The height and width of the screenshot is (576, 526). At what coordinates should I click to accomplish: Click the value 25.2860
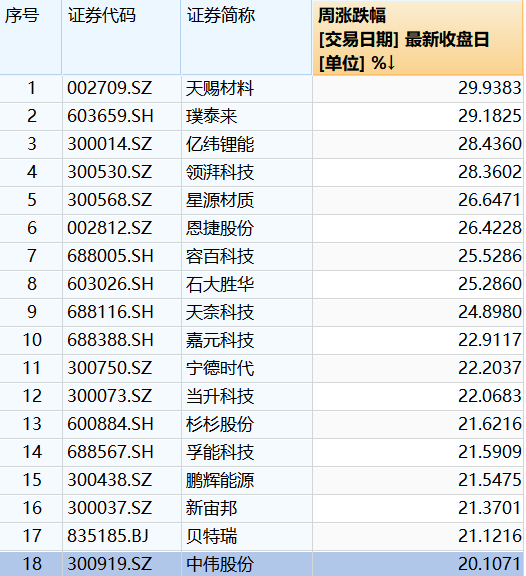[490, 284]
